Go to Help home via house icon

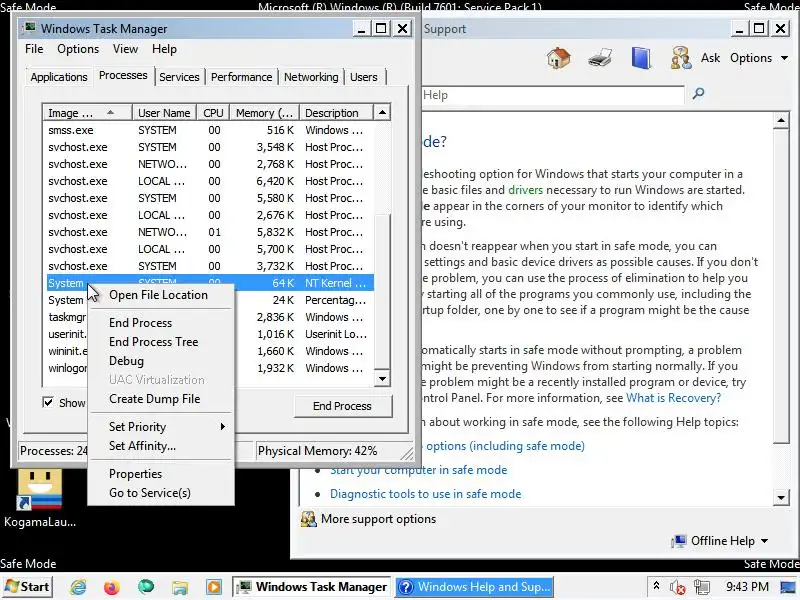pyautogui.click(x=559, y=58)
